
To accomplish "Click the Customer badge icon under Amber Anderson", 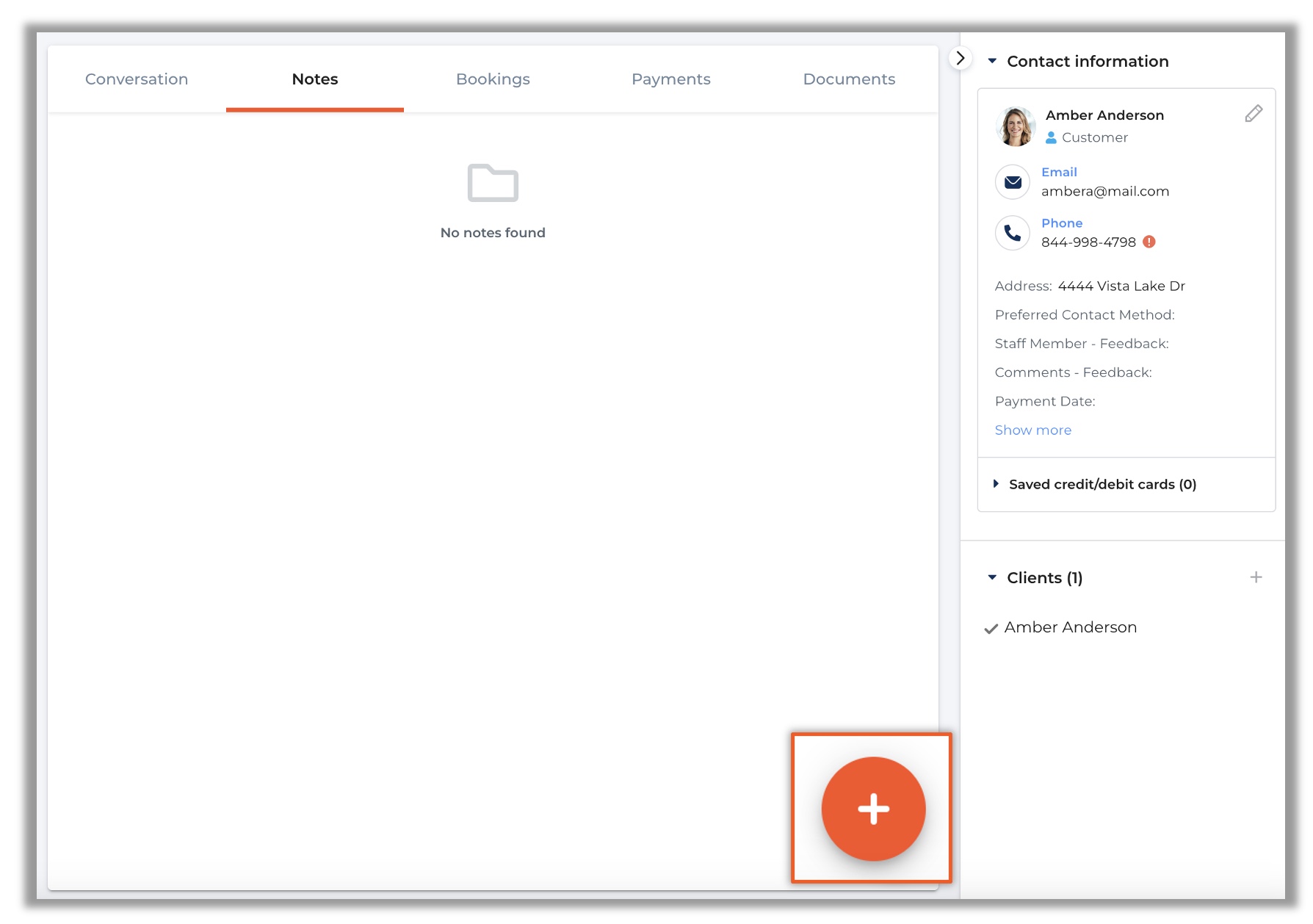I will pyautogui.click(x=1049, y=137).
